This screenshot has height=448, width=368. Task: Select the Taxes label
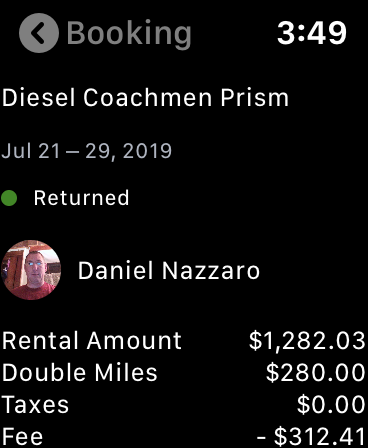point(35,404)
